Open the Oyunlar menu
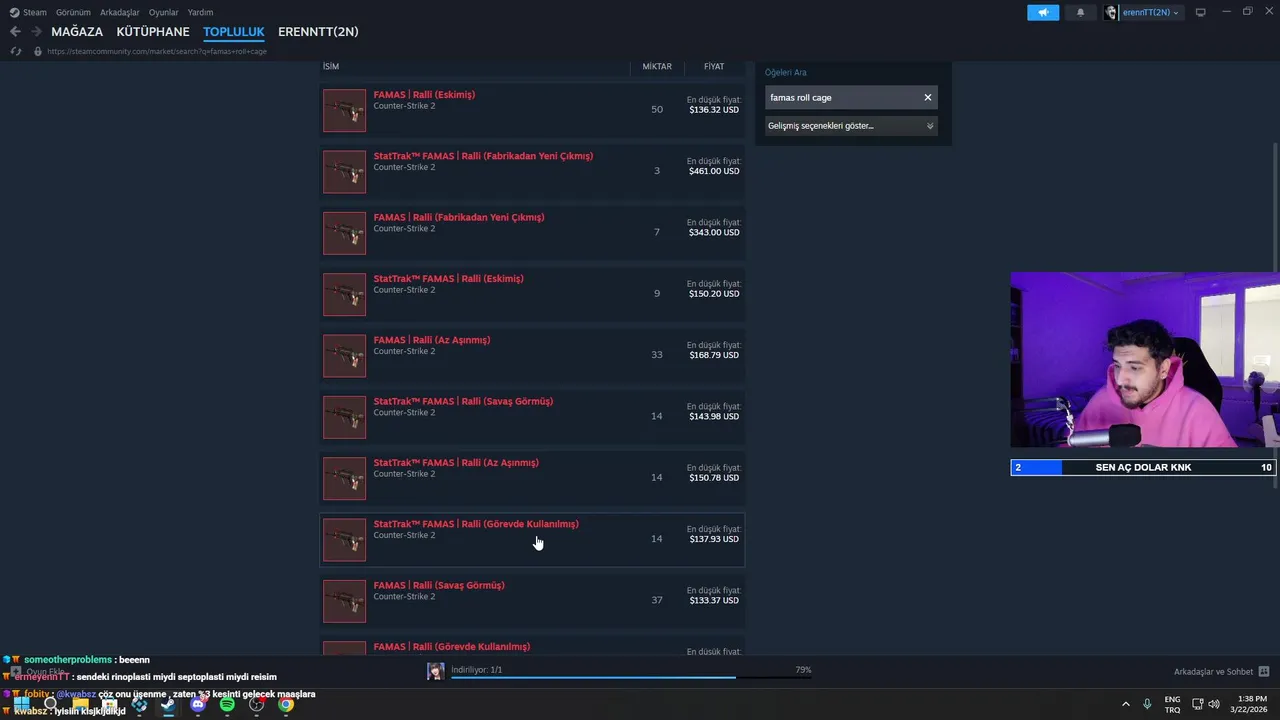Image resolution: width=1280 pixels, height=720 pixels. pos(164,12)
